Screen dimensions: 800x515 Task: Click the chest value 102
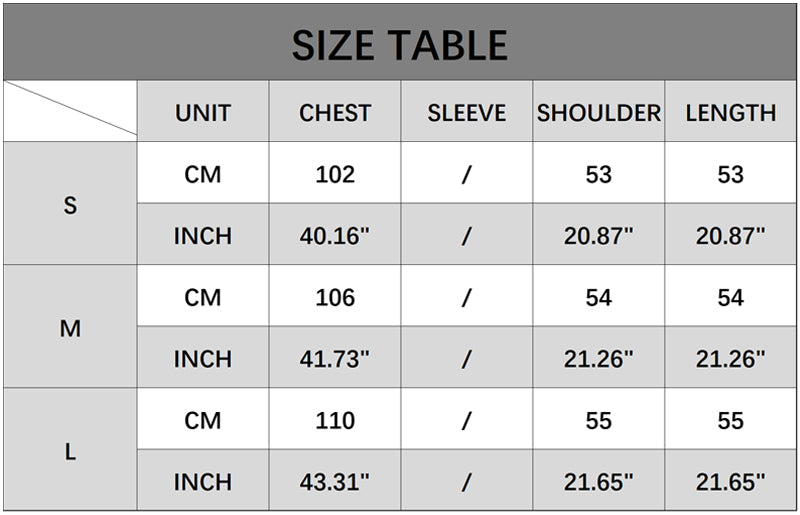(x=335, y=174)
